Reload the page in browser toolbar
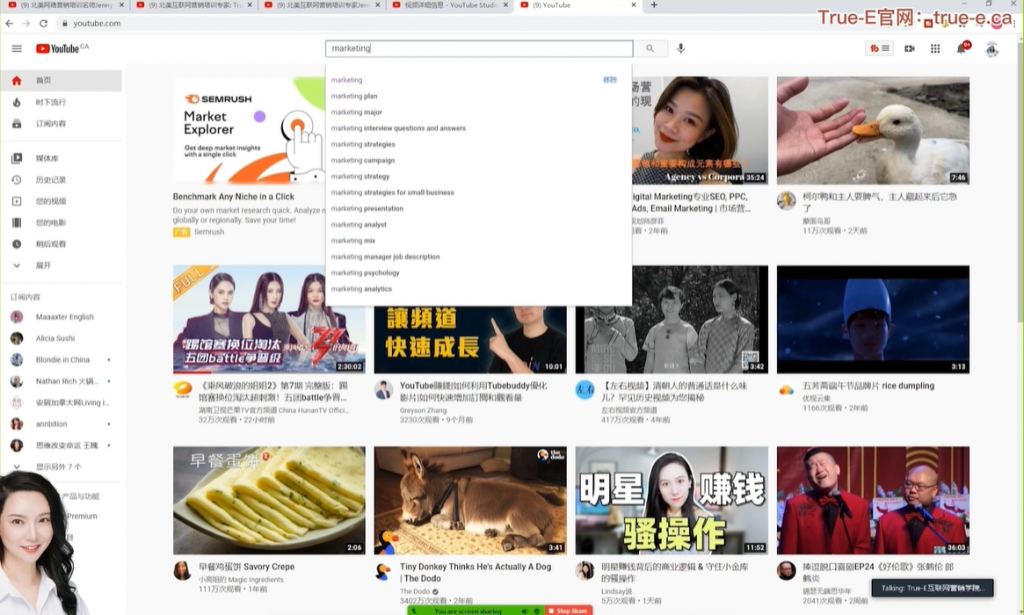Screen dimensions: 1024x615 (x=41, y=23)
